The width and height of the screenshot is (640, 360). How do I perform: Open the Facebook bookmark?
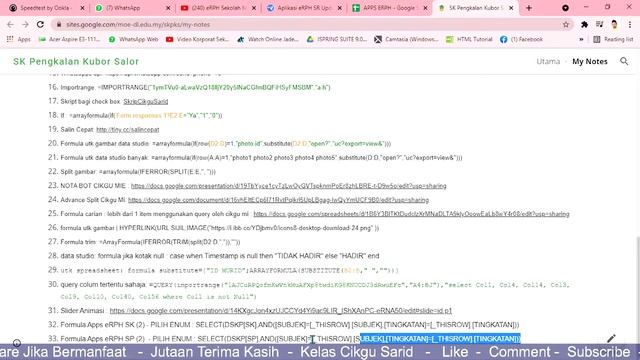[522, 39]
